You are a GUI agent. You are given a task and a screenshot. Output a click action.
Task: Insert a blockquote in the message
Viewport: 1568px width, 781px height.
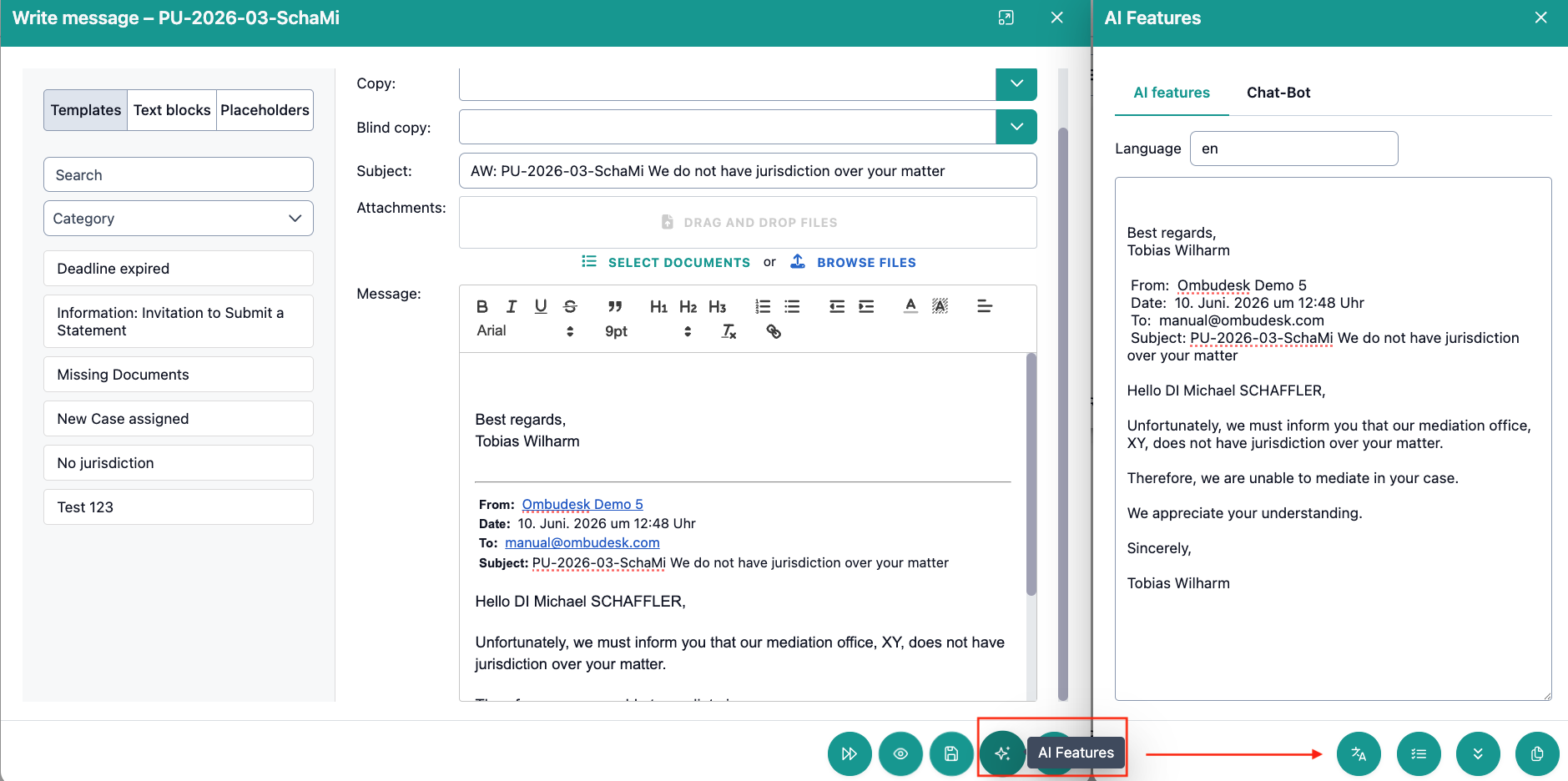click(615, 306)
